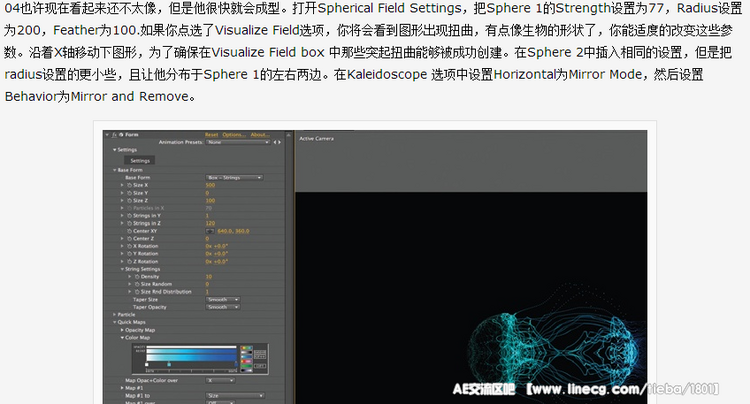The height and width of the screenshot is (404, 750).
Task: Click the Center Z stopwatch icon
Action: pyautogui.click(x=130, y=238)
